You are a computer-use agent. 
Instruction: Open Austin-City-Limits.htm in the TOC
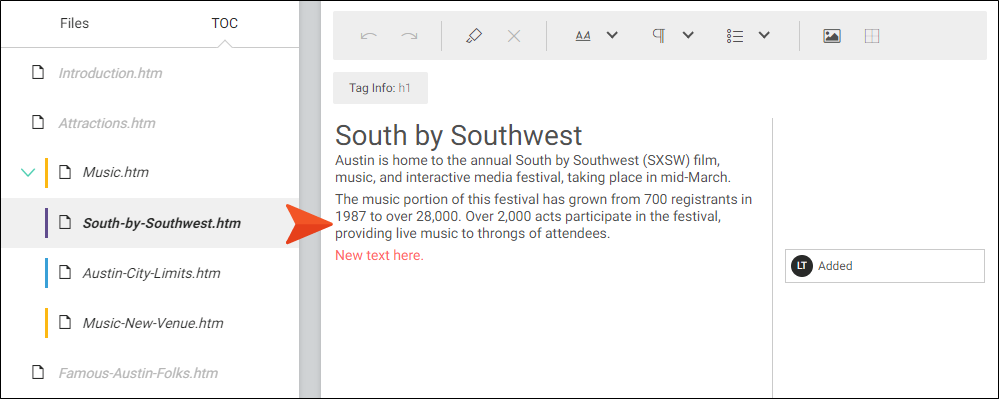click(x=152, y=273)
